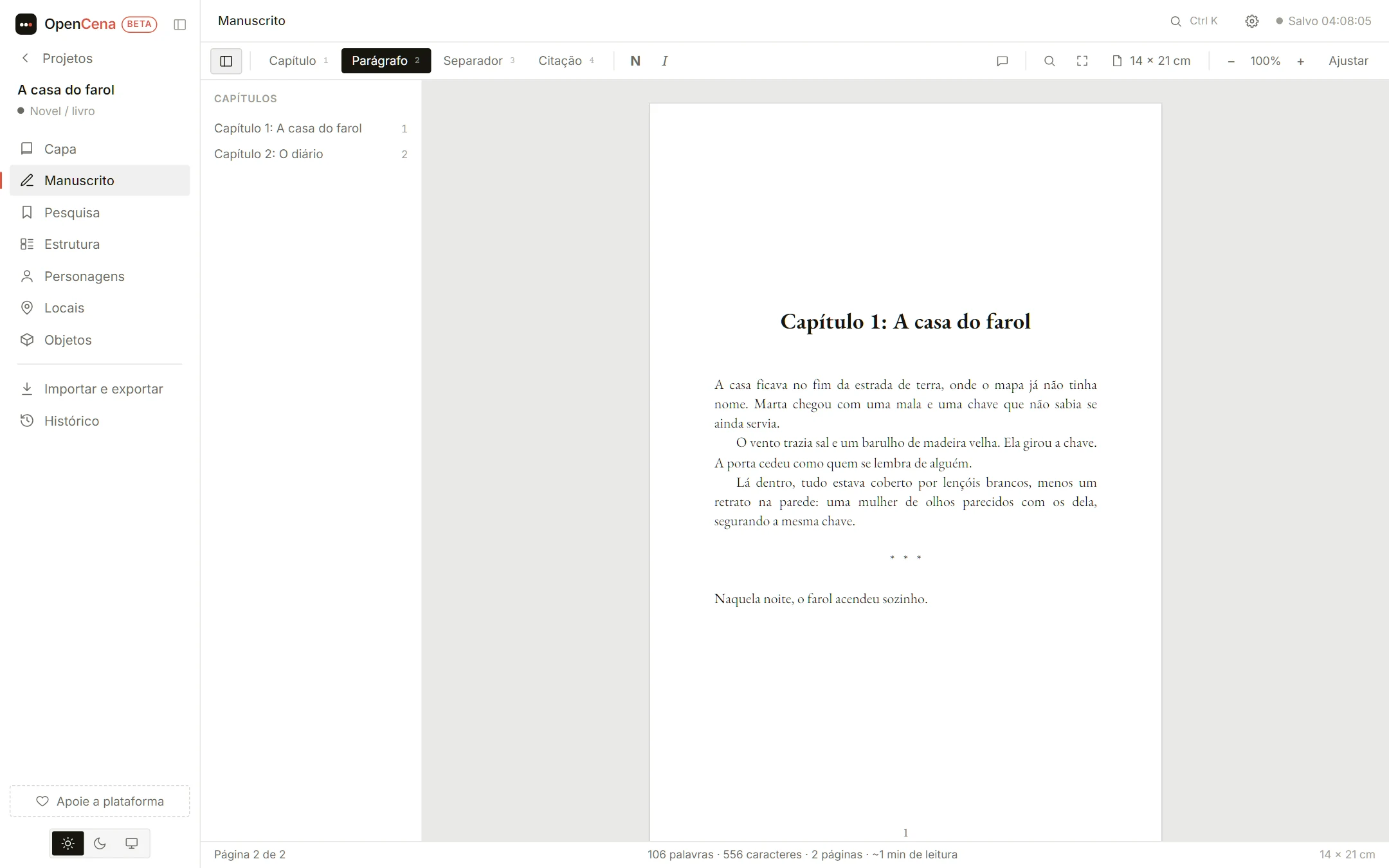1389x868 pixels.
Task: Open Manuscrito section
Action: pos(100,181)
